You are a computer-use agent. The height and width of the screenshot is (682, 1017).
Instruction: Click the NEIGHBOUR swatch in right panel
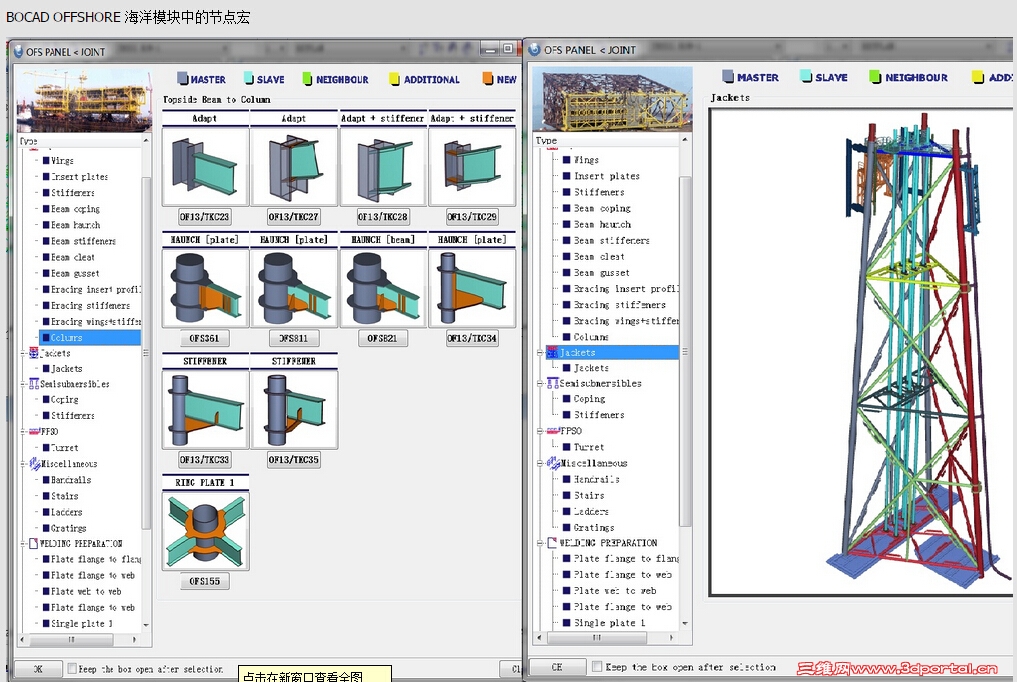pyautogui.click(x=875, y=76)
